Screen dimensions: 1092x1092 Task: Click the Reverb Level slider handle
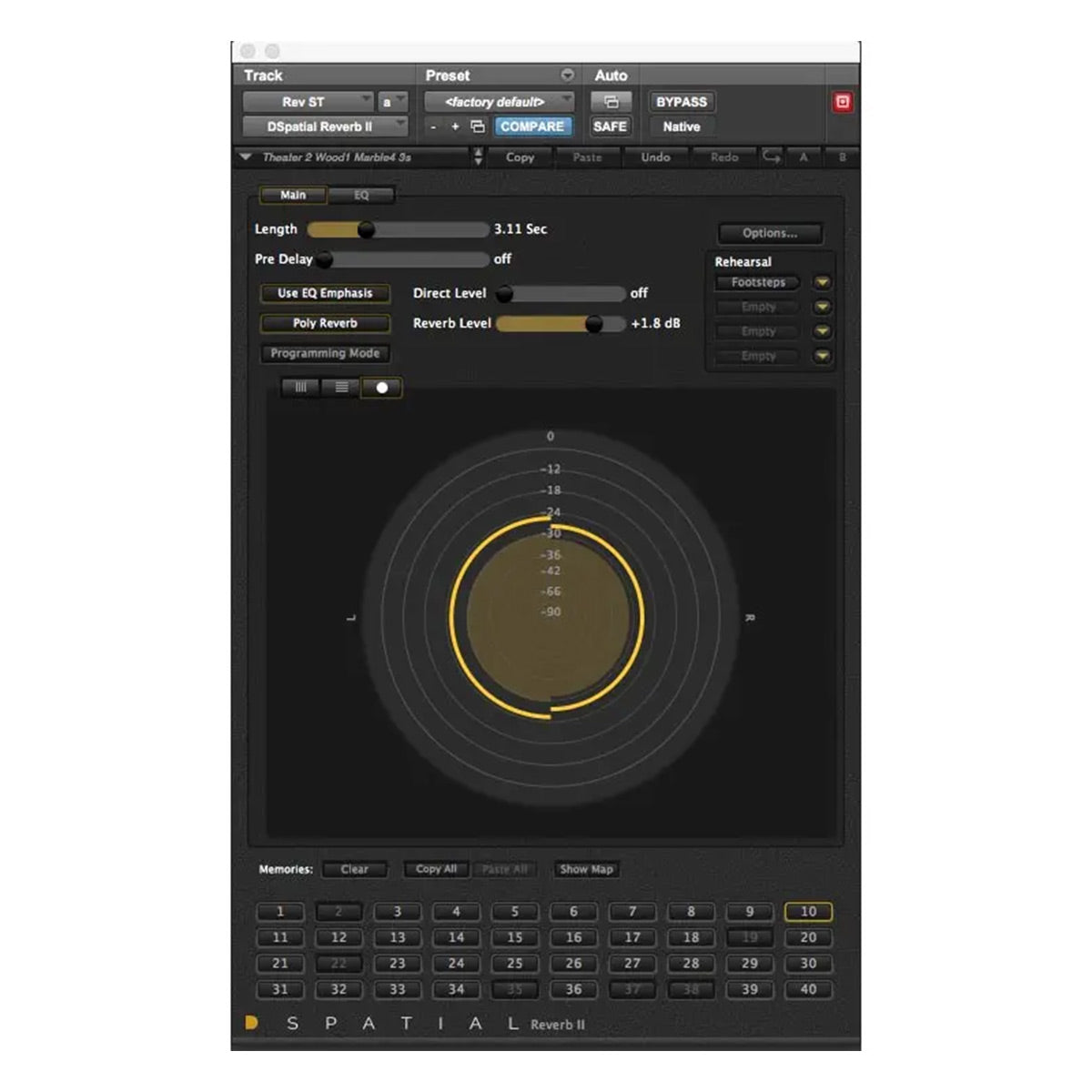click(x=594, y=324)
